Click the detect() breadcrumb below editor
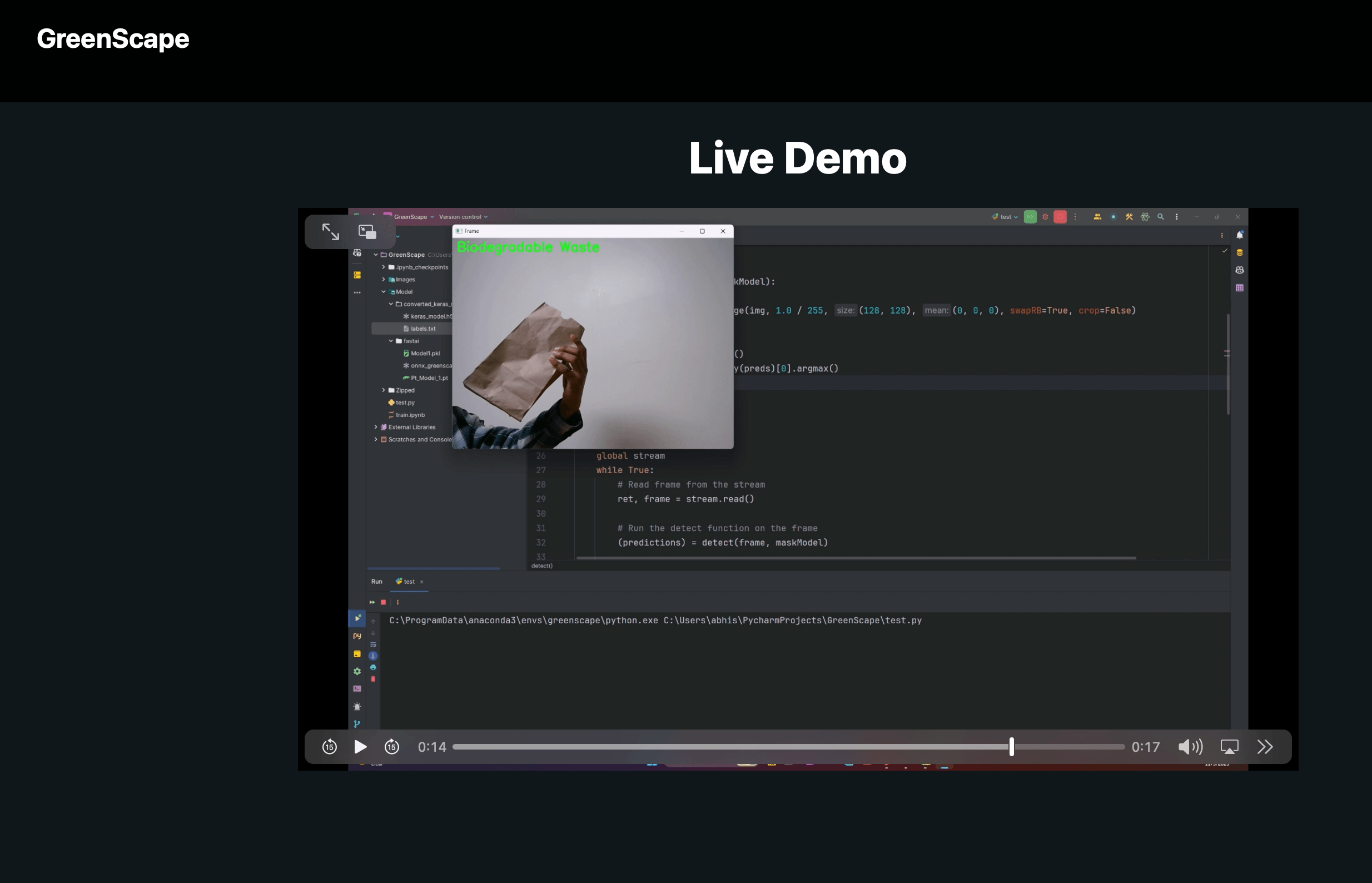 click(541, 566)
